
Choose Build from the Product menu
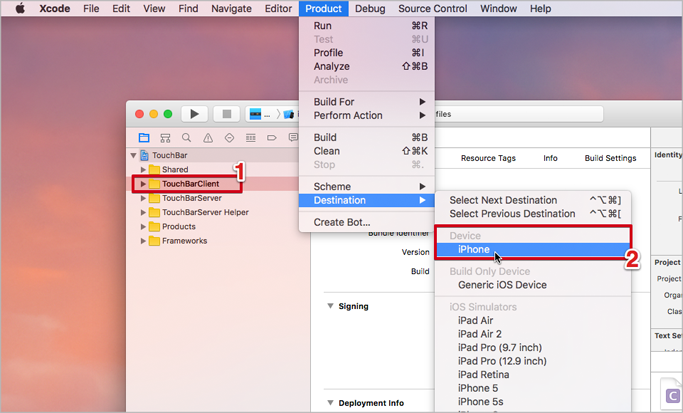[367, 137]
